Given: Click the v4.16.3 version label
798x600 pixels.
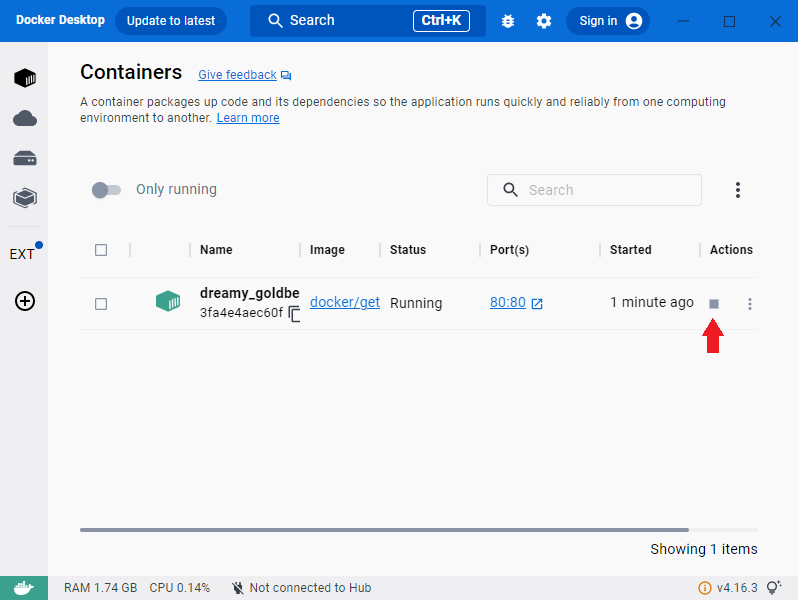Looking at the screenshot, I should (x=736, y=588).
